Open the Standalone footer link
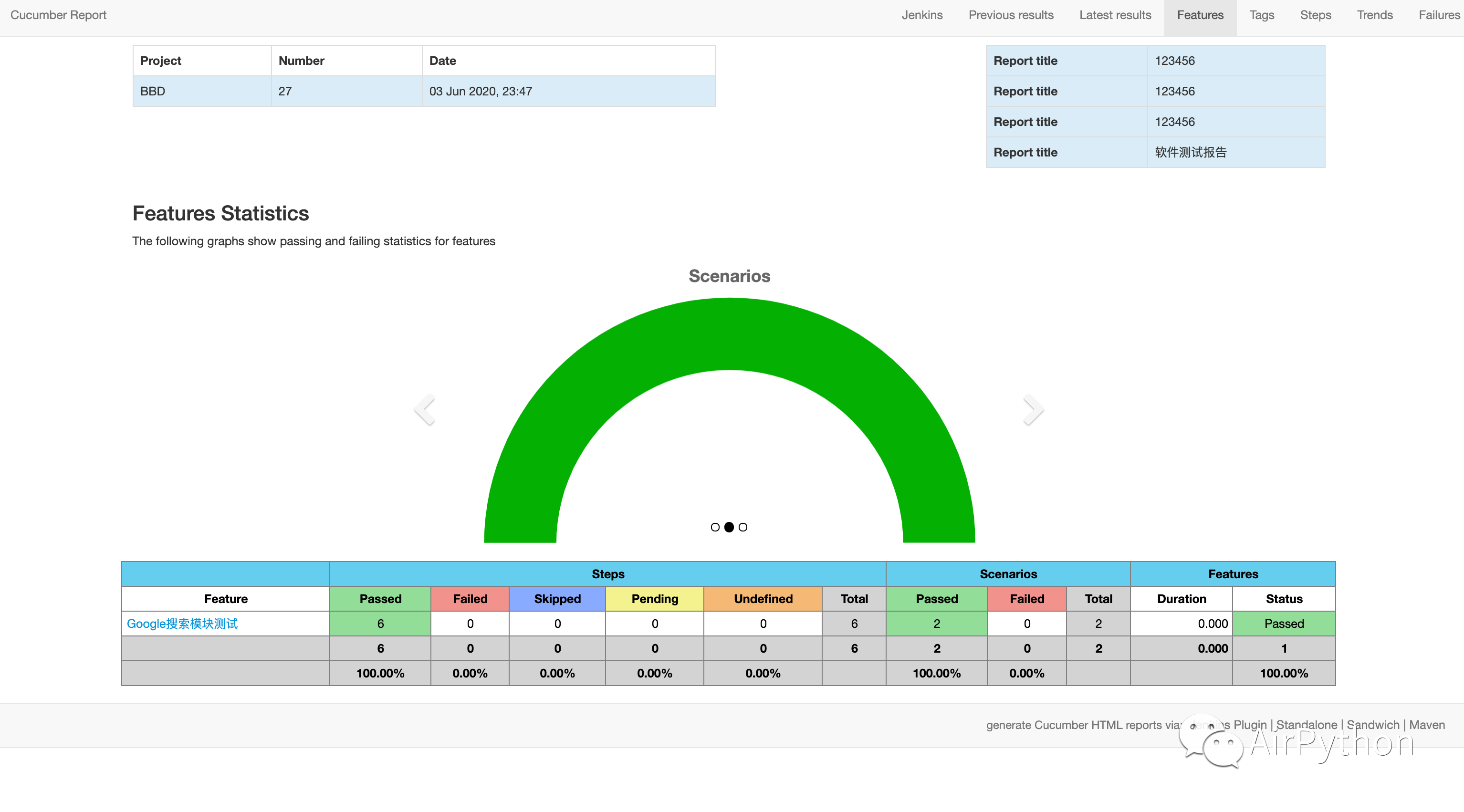Screen dimensions: 1464x812 [1307, 725]
